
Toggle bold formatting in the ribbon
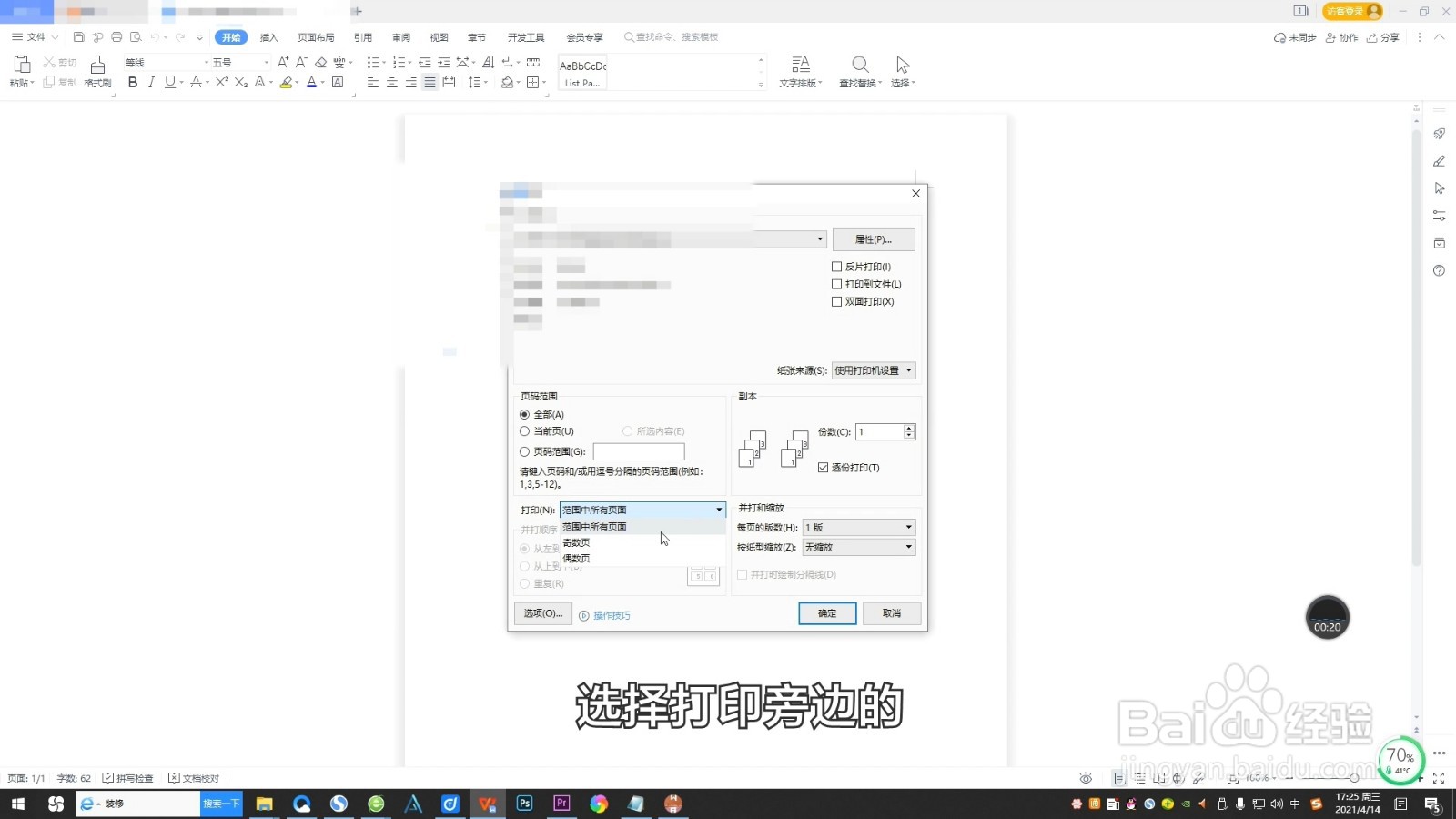click(x=133, y=82)
